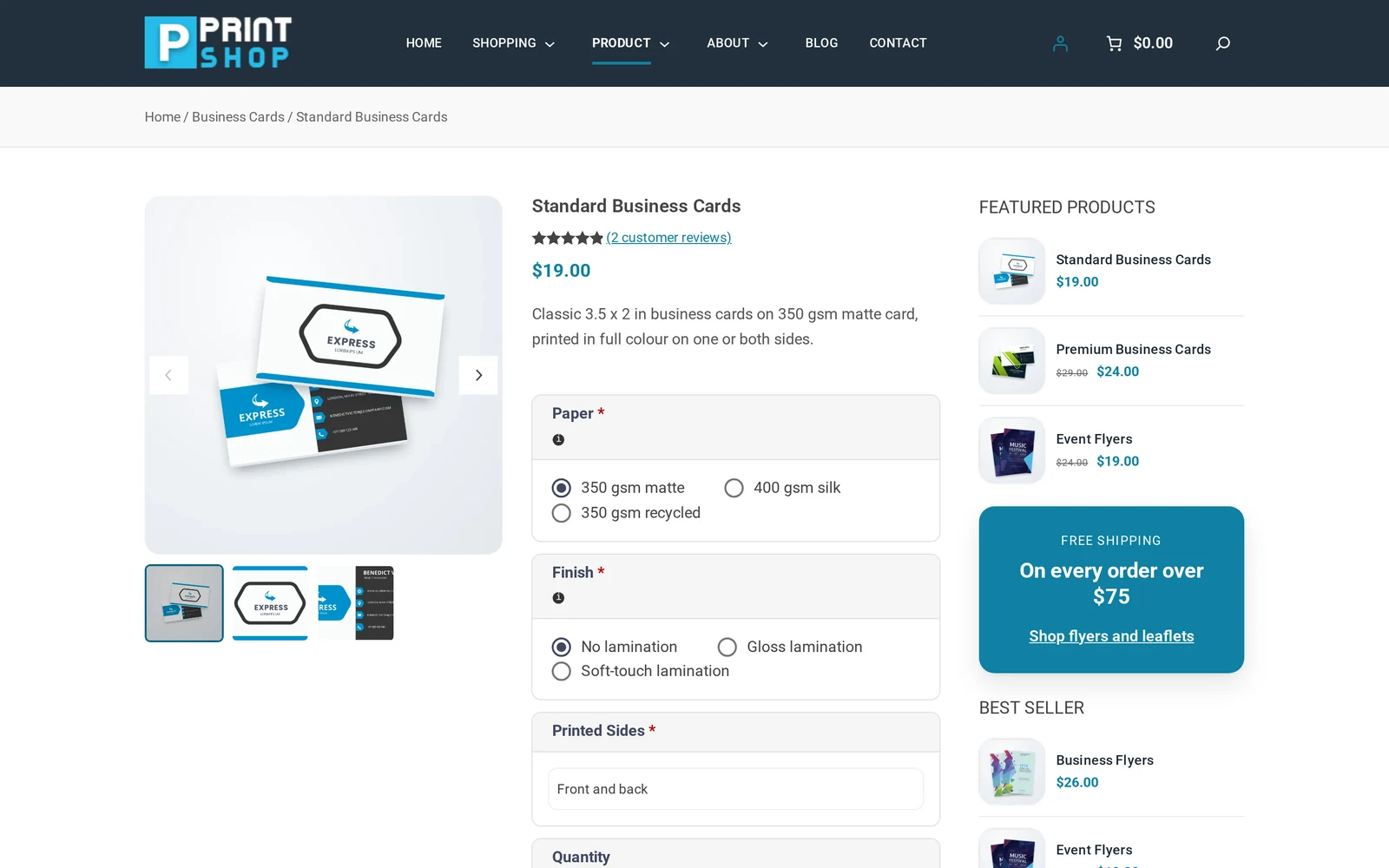Click cart total $0.00
This screenshot has width=1389, height=868.
pyautogui.click(x=1153, y=43)
